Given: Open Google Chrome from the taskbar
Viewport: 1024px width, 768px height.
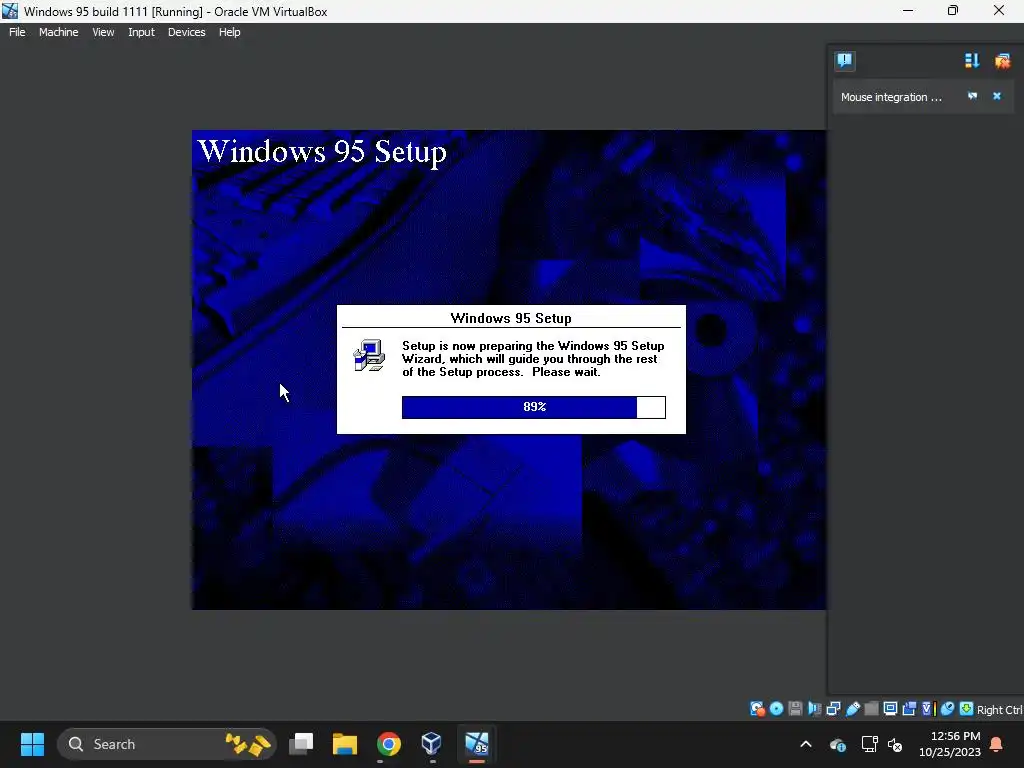Looking at the screenshot, I should tap(389, 744).
